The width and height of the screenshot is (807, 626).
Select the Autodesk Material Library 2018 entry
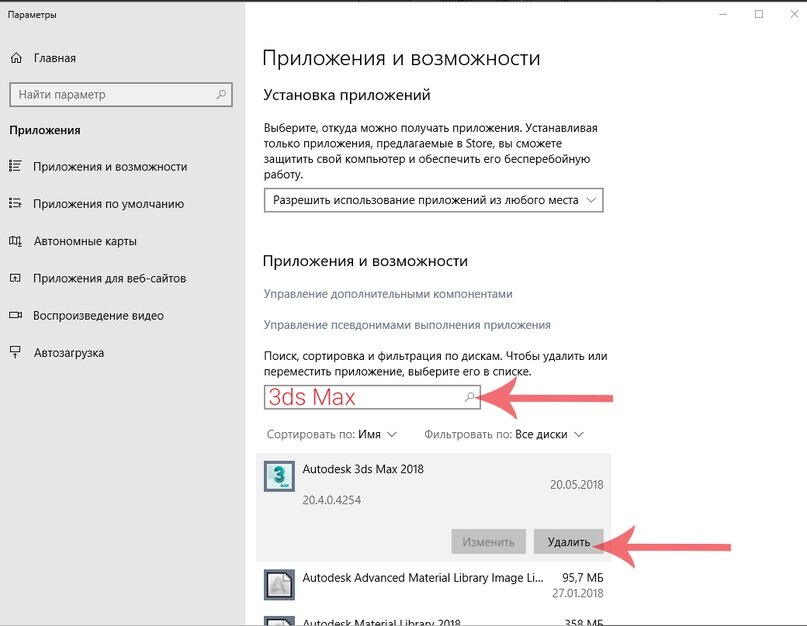click(x=433, y=620)
